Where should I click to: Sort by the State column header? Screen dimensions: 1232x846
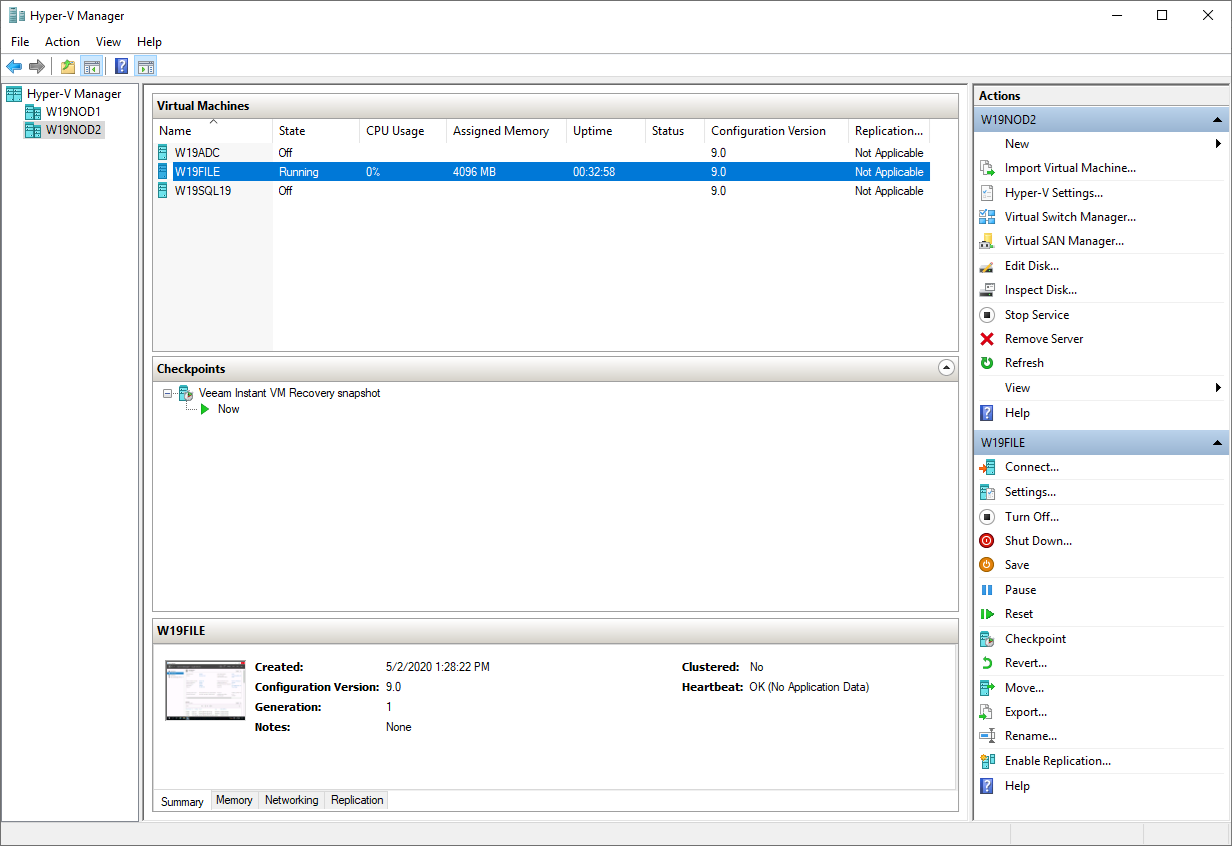[x=316, y=131]
